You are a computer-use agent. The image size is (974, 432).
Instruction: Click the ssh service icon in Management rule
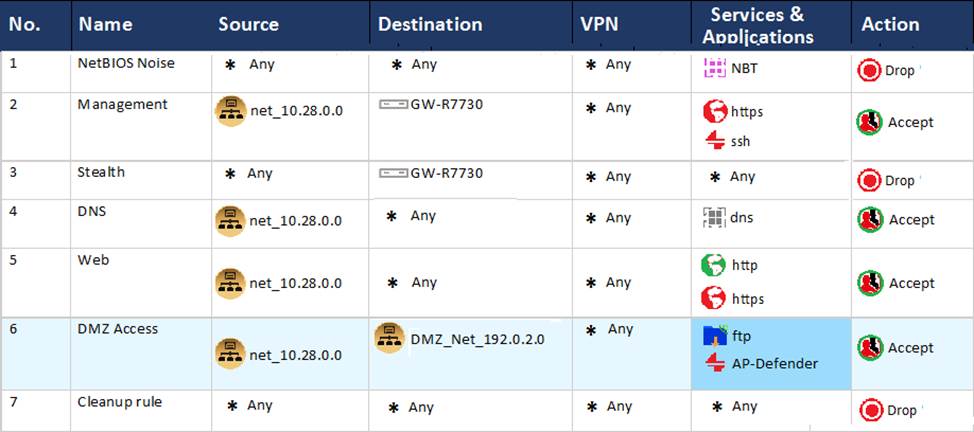pos(714,141)
